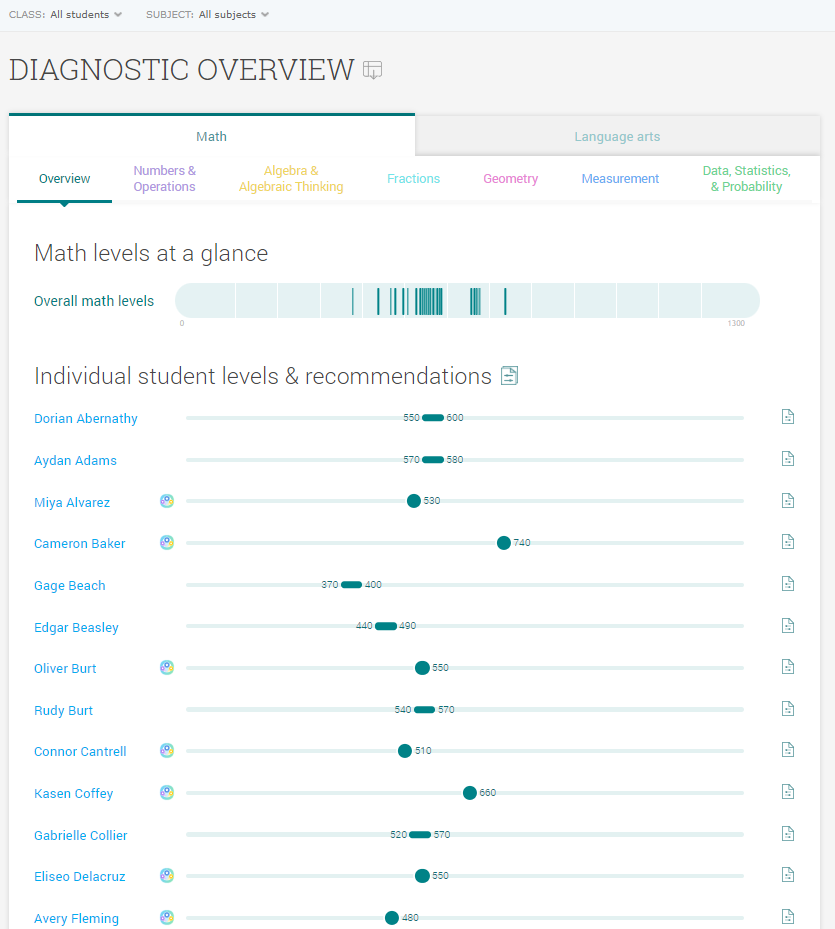Select the Algebra & Algebraic Thinking sub-tab
The width and height of the screenshot is (835, 929).
[291, 178]
